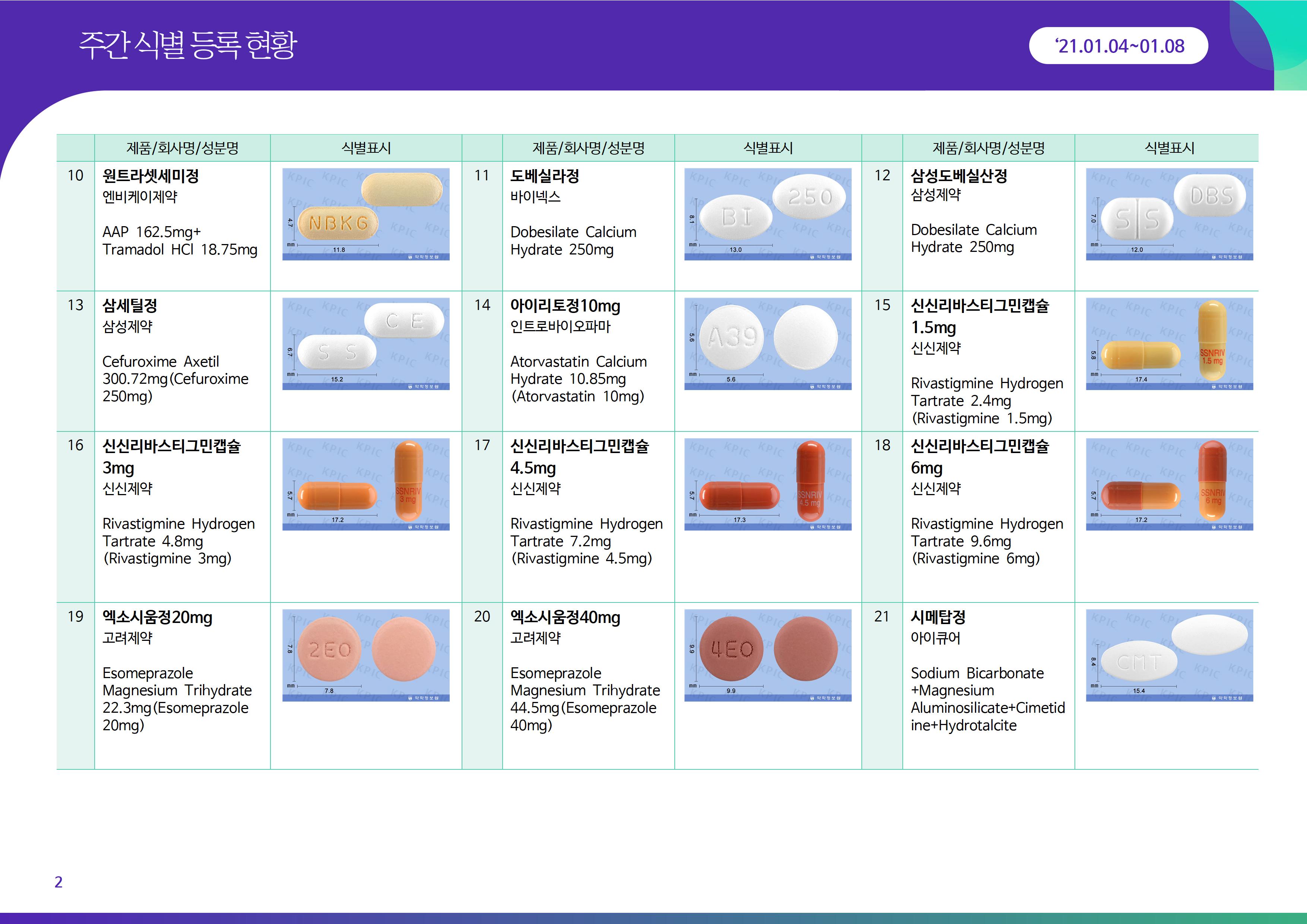This screenshot has height=924, width=1307.
Task: Click the NBKG pill identification image
Action: coord(365,214)
